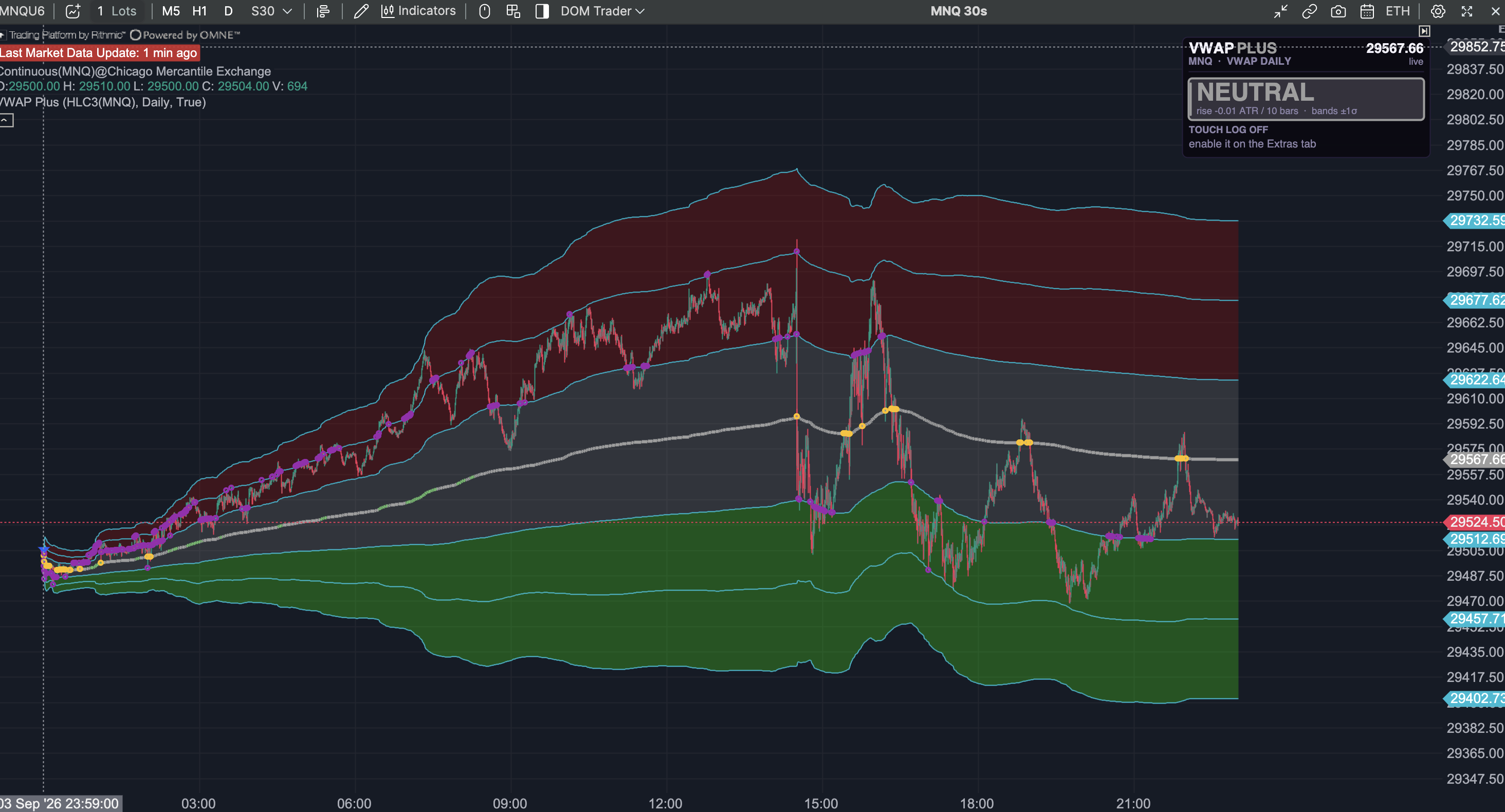Open the S30 timeframe dropdown

(271, 11)
